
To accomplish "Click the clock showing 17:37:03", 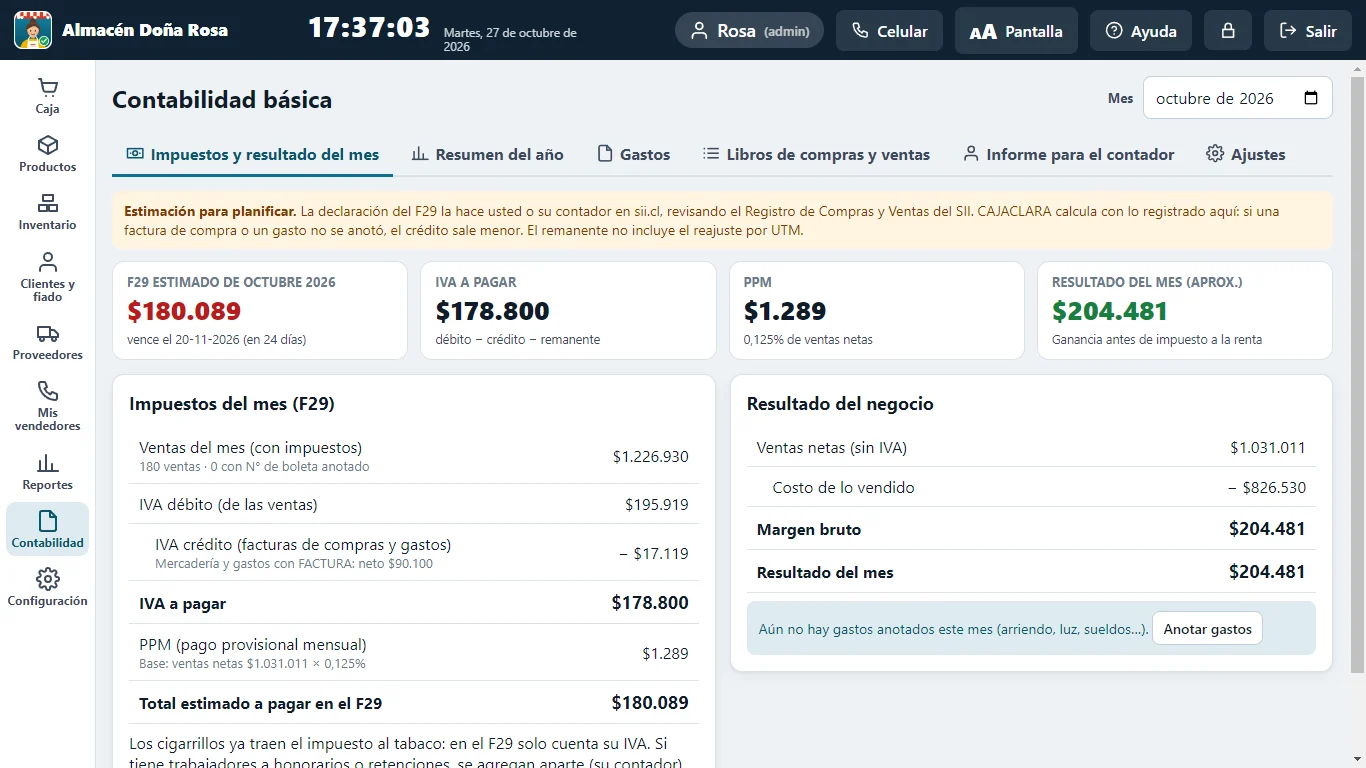I will (x=369, y=28).
